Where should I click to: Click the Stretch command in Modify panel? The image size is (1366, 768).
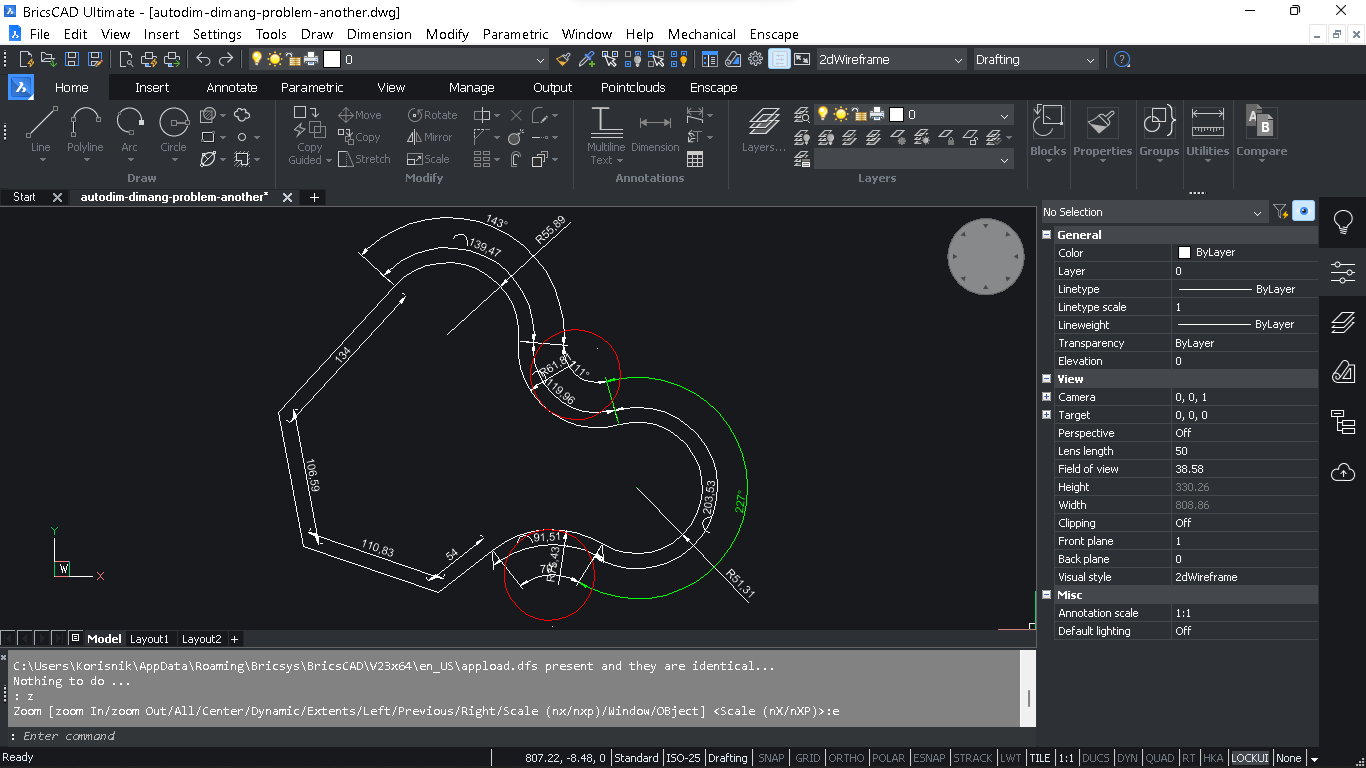coord(365,159)
